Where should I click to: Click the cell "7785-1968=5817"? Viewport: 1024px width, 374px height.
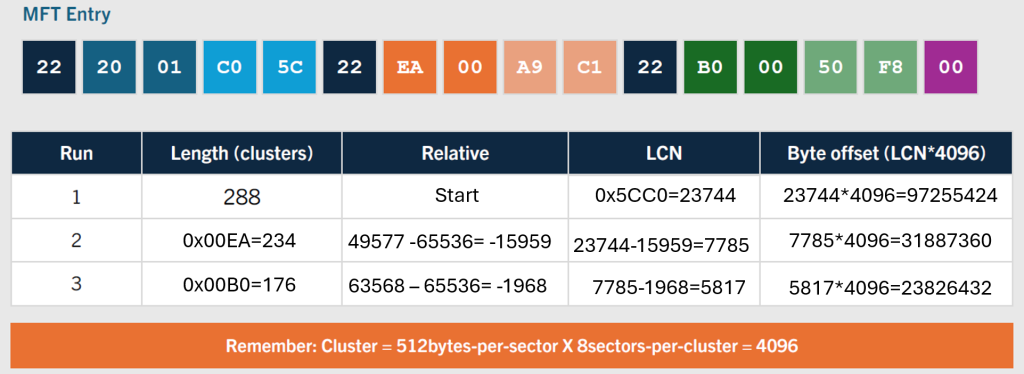click(664, 284)
